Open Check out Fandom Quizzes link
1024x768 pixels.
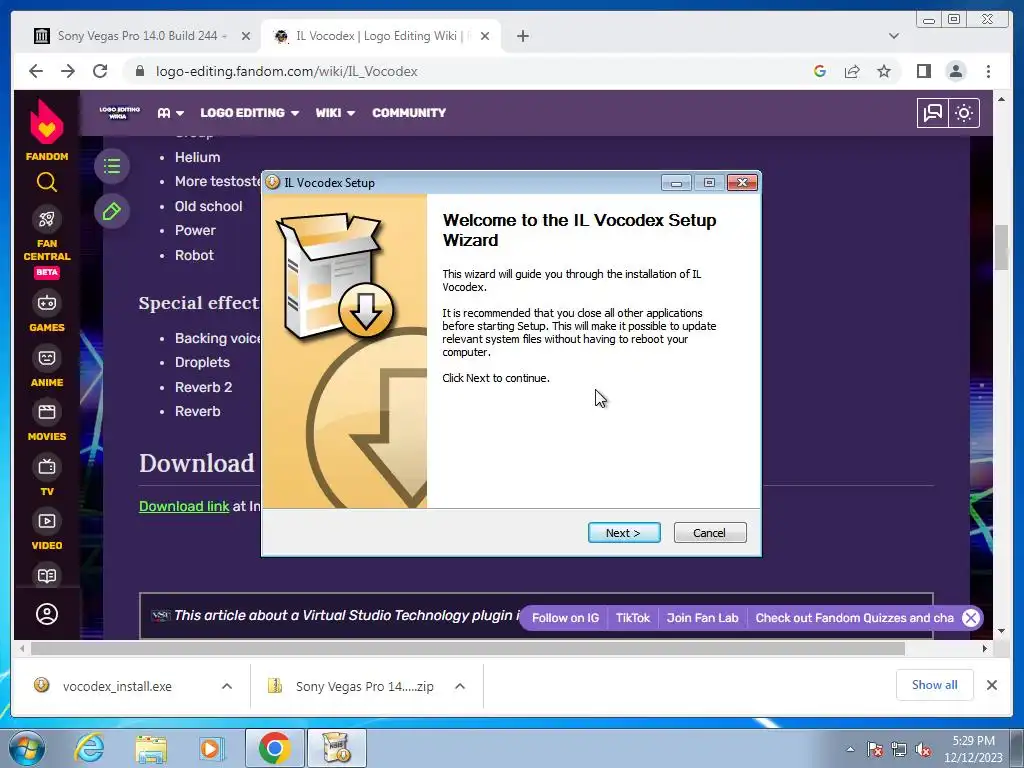point(854,618)
